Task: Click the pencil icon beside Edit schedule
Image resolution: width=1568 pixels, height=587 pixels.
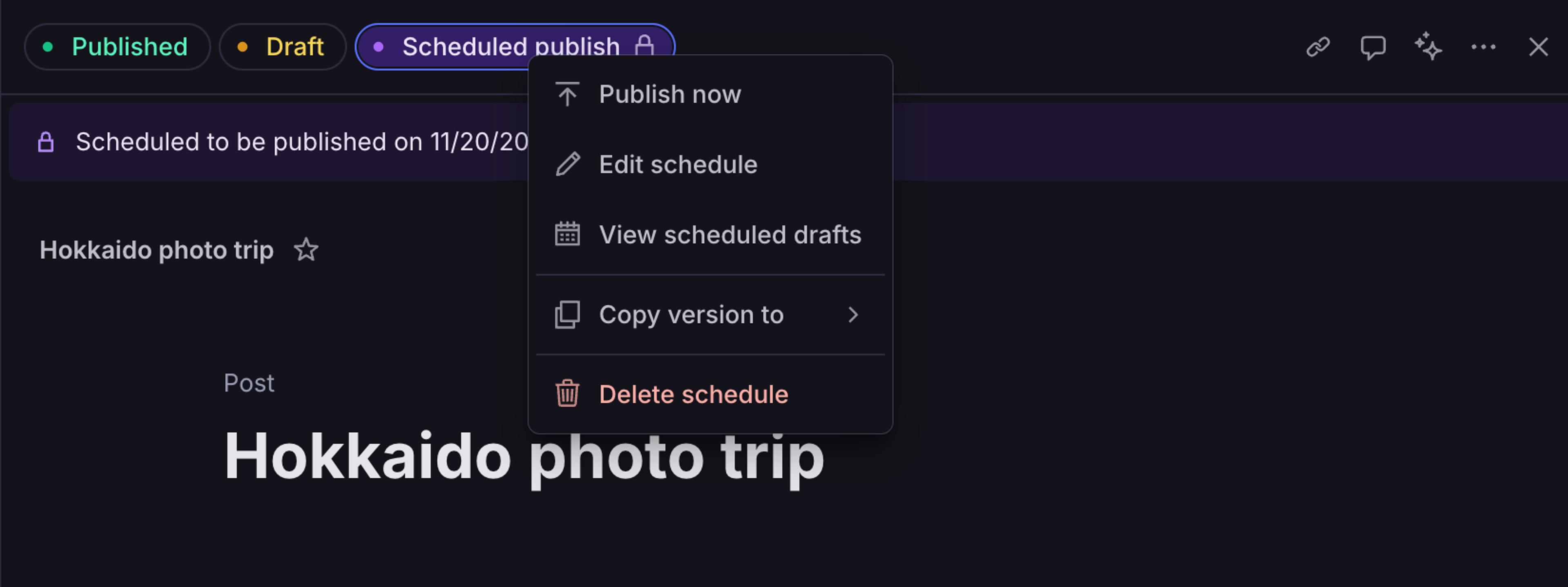Action: 567,164
